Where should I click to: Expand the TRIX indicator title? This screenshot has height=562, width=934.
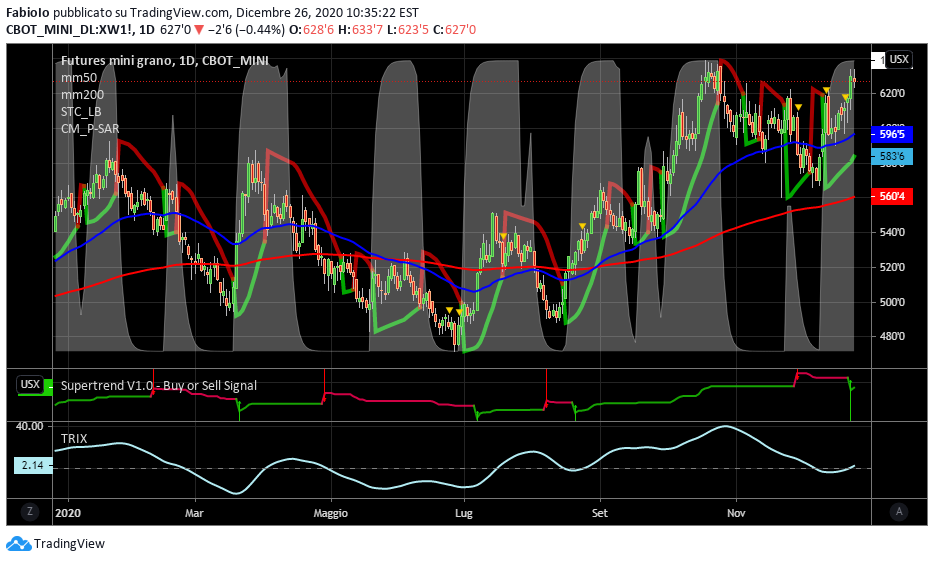pos(74,438)
